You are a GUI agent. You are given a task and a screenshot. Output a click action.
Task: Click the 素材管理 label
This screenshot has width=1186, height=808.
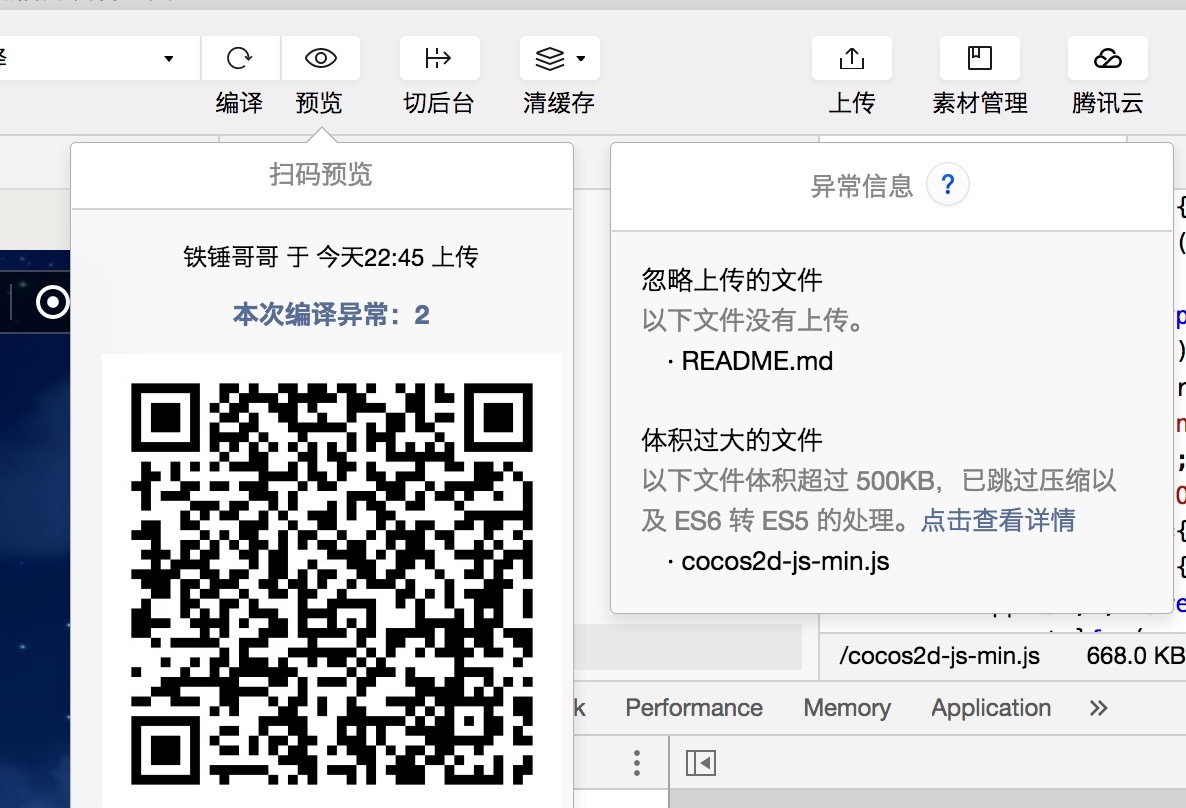click(x=980, y=103)
